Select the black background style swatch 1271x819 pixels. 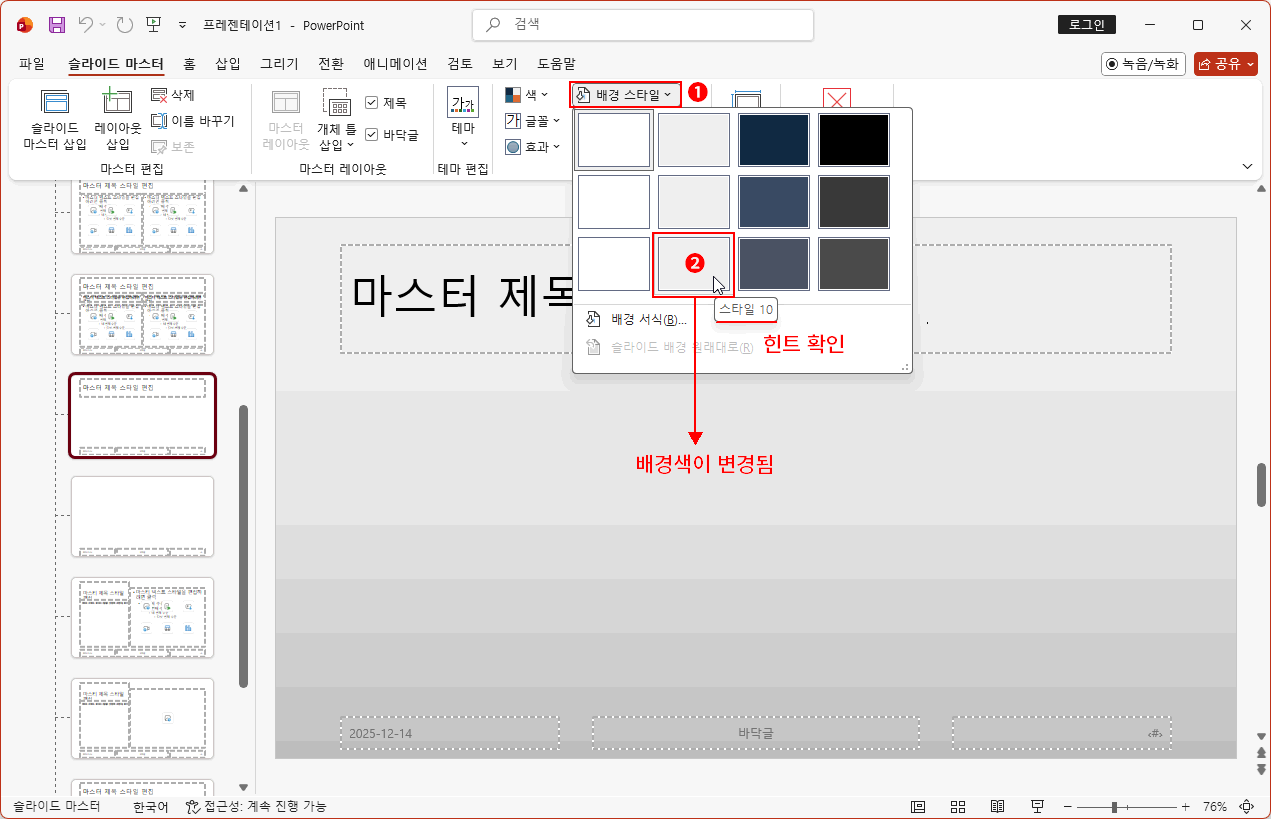tap(853, 140)
